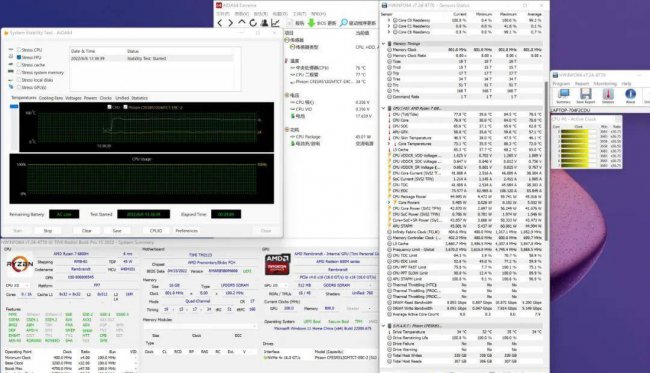
Task: Select the Stability Test Started log row
Action: (152, 58)
